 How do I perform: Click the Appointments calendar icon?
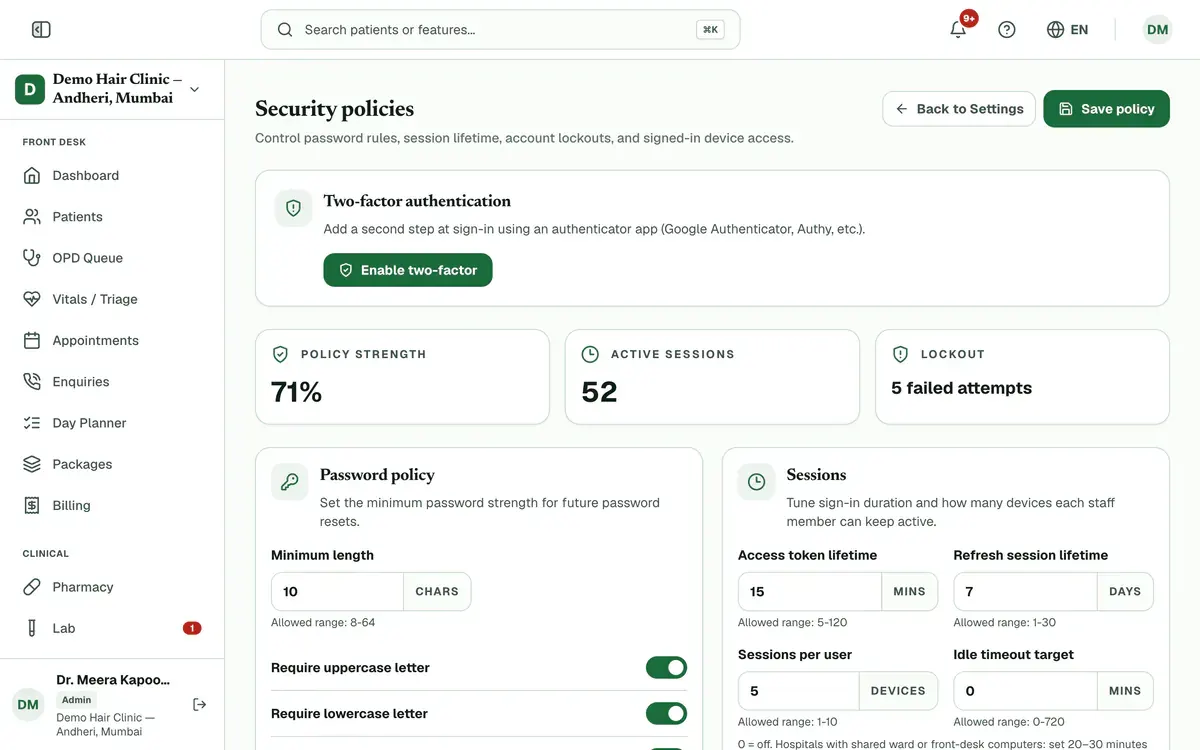[32, 341]
